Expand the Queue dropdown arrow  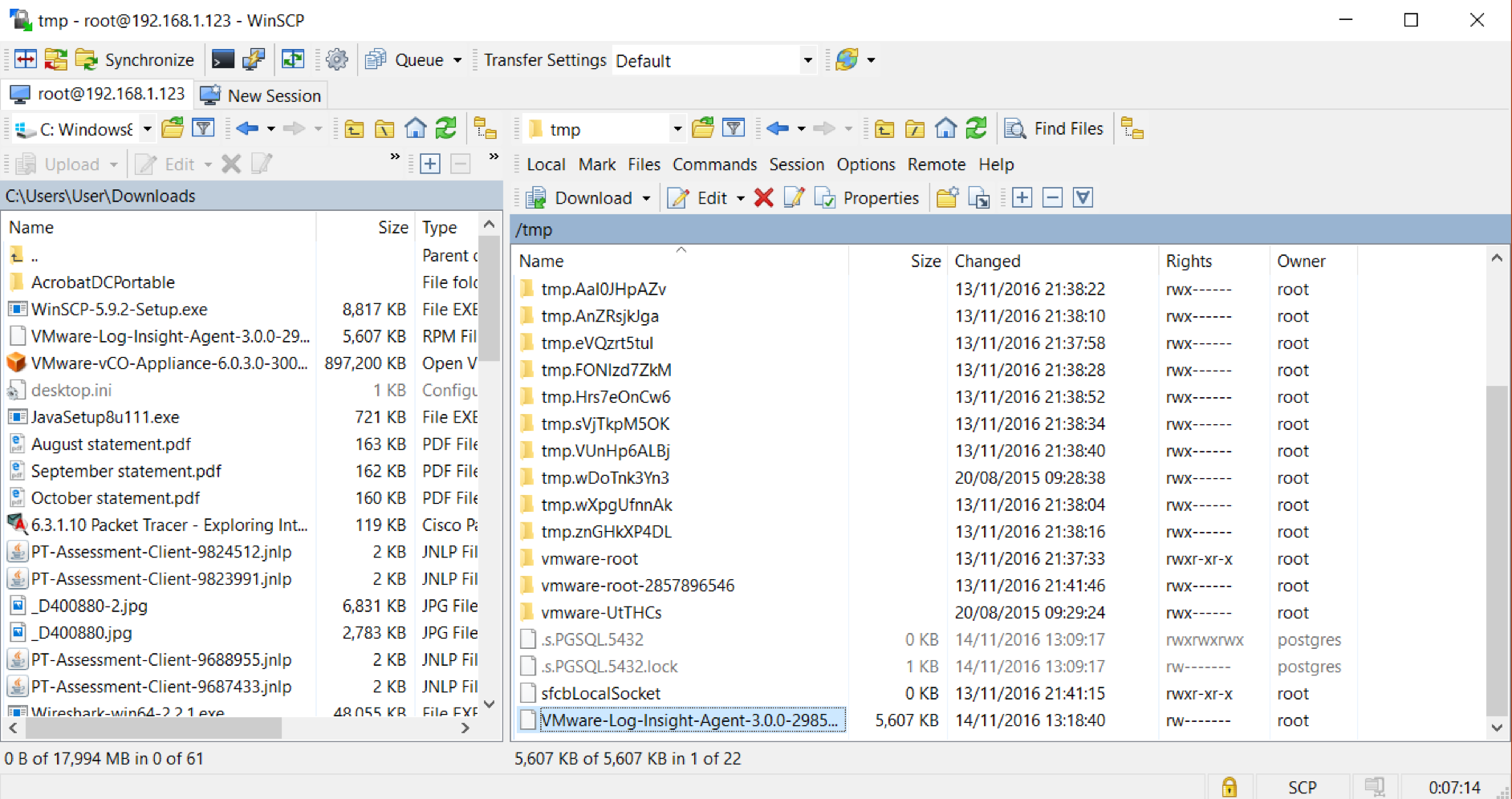(457, 60)
